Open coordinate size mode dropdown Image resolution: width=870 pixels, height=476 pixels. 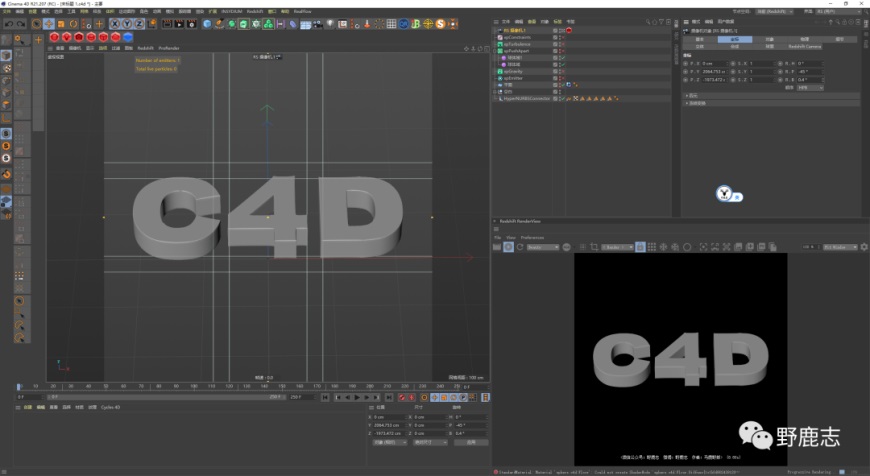[x=430, y=442]
